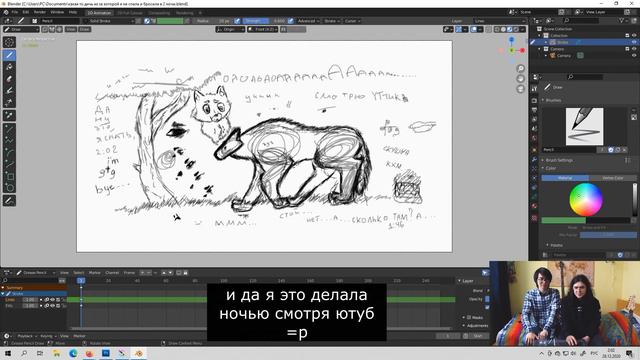Hide the Stroke object in outliner
The image size is (640, 360).
[634, 42]
